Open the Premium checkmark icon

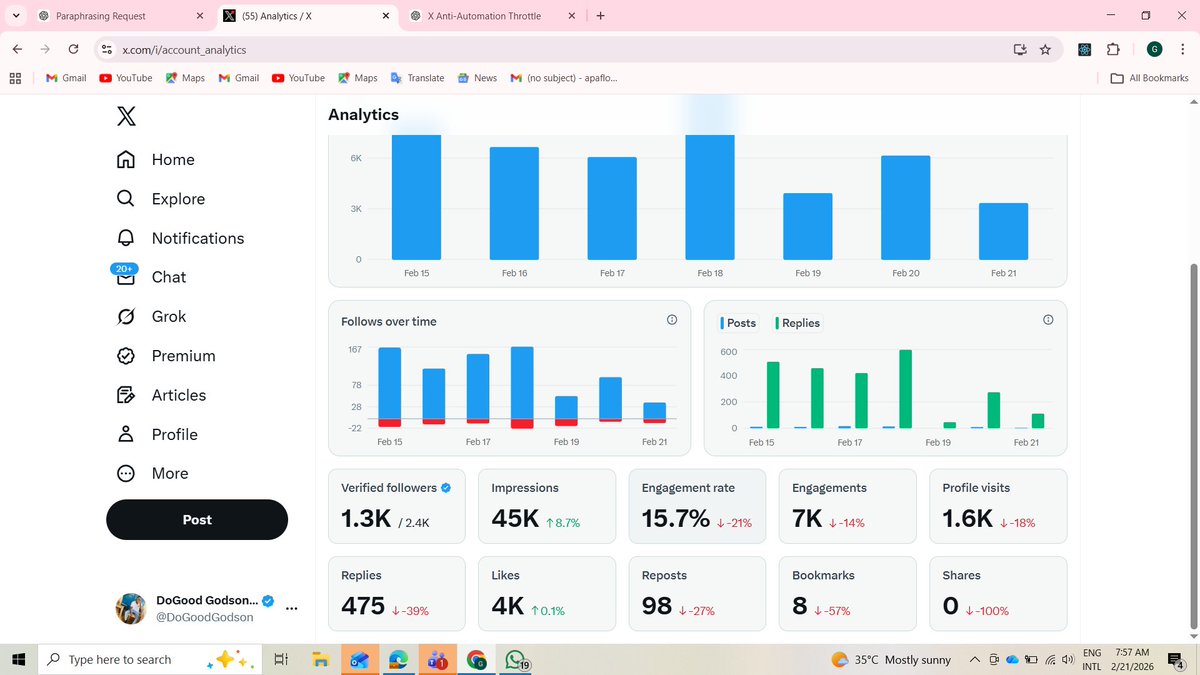[x=125, y=355]
